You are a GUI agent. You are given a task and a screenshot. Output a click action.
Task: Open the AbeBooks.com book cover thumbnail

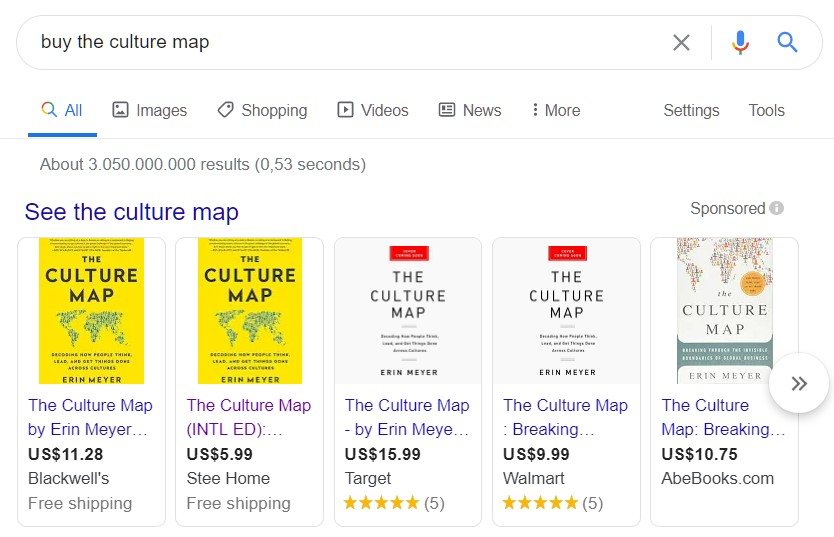point(724,311)
